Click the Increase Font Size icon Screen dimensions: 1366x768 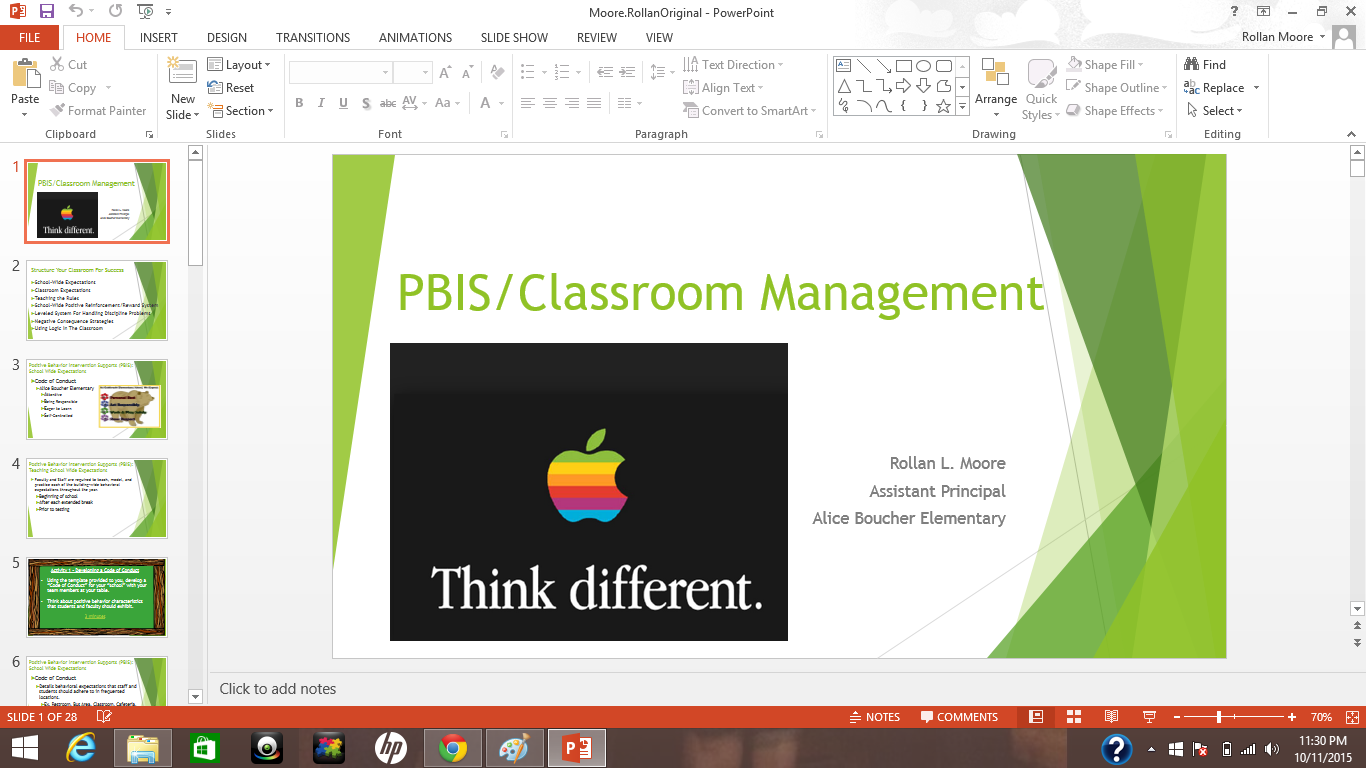coord(445,73)
